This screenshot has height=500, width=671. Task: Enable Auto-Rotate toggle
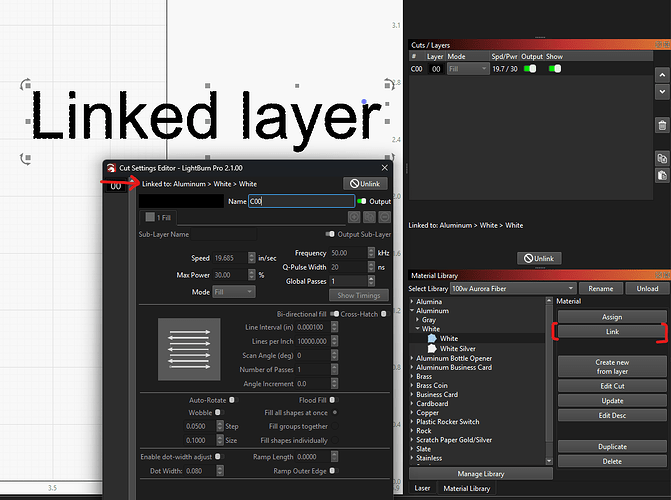pos(233,400)
